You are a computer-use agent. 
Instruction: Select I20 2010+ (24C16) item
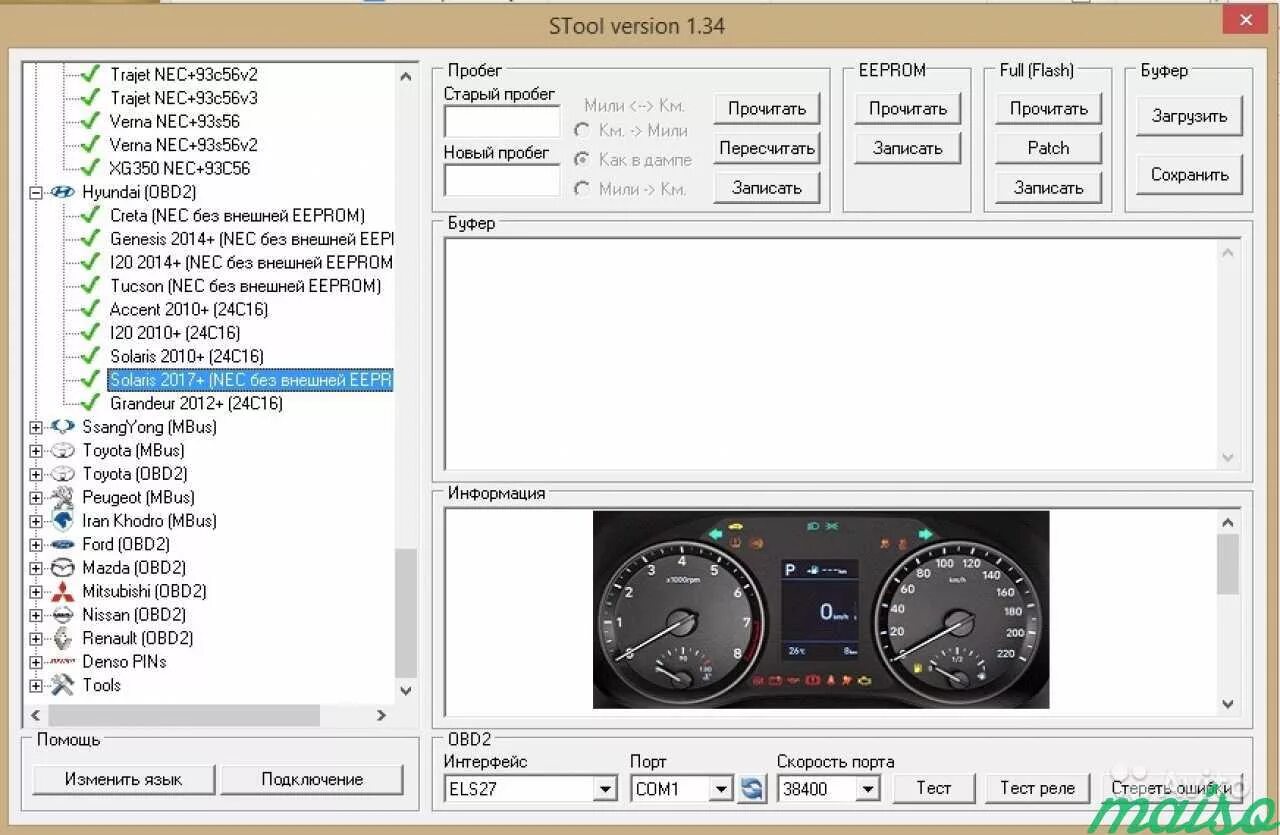pyautogui.click(x=175, y=333)
